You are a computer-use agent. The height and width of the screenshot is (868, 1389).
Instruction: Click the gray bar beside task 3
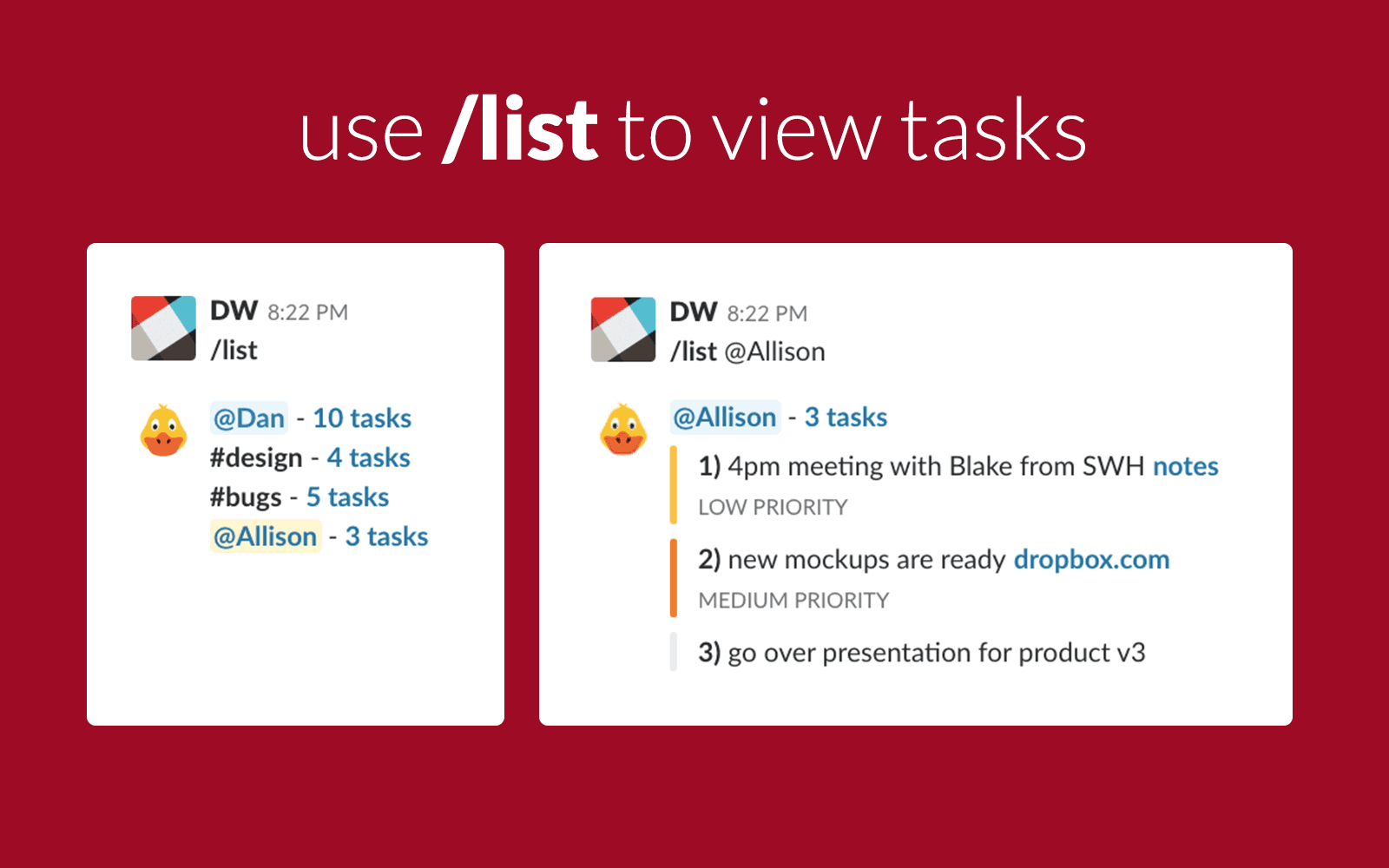coord(674,652)
